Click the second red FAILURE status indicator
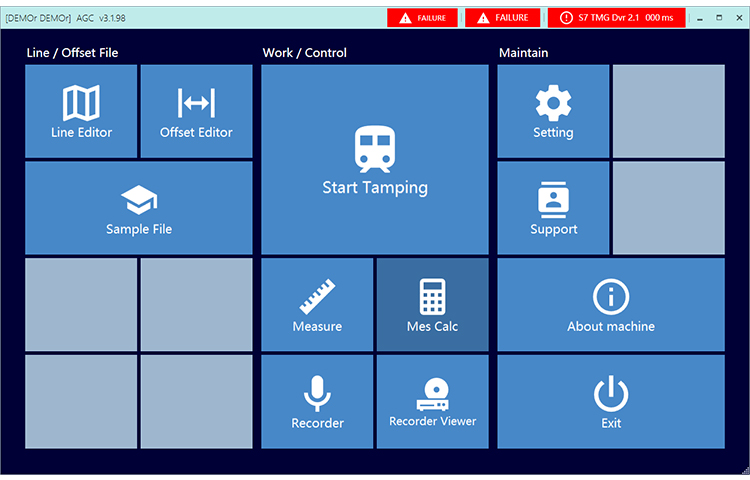Screen dimensions: 750x480 [503, 18]
